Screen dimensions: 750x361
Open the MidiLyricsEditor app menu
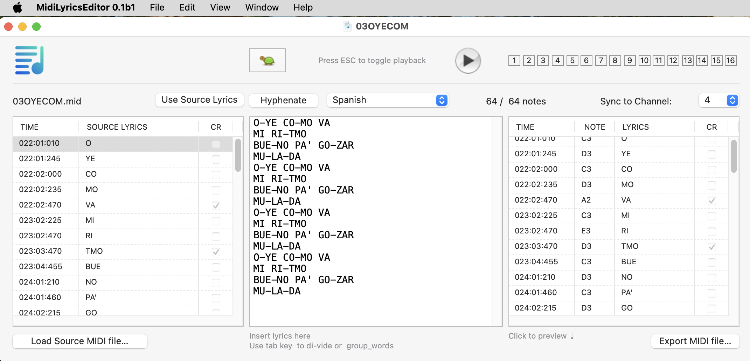[x=86, y=8]
